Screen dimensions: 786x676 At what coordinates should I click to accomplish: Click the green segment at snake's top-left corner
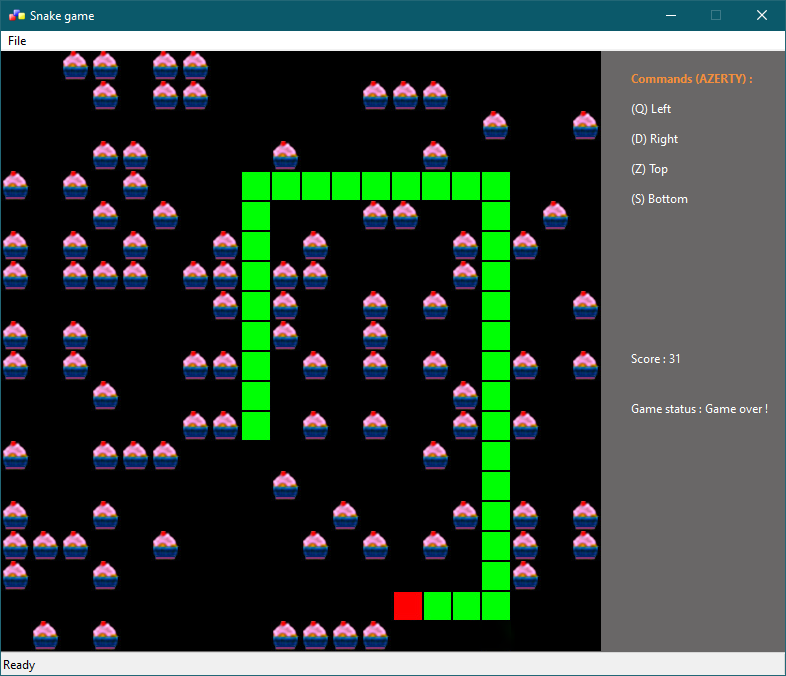[x=256, y=186]
